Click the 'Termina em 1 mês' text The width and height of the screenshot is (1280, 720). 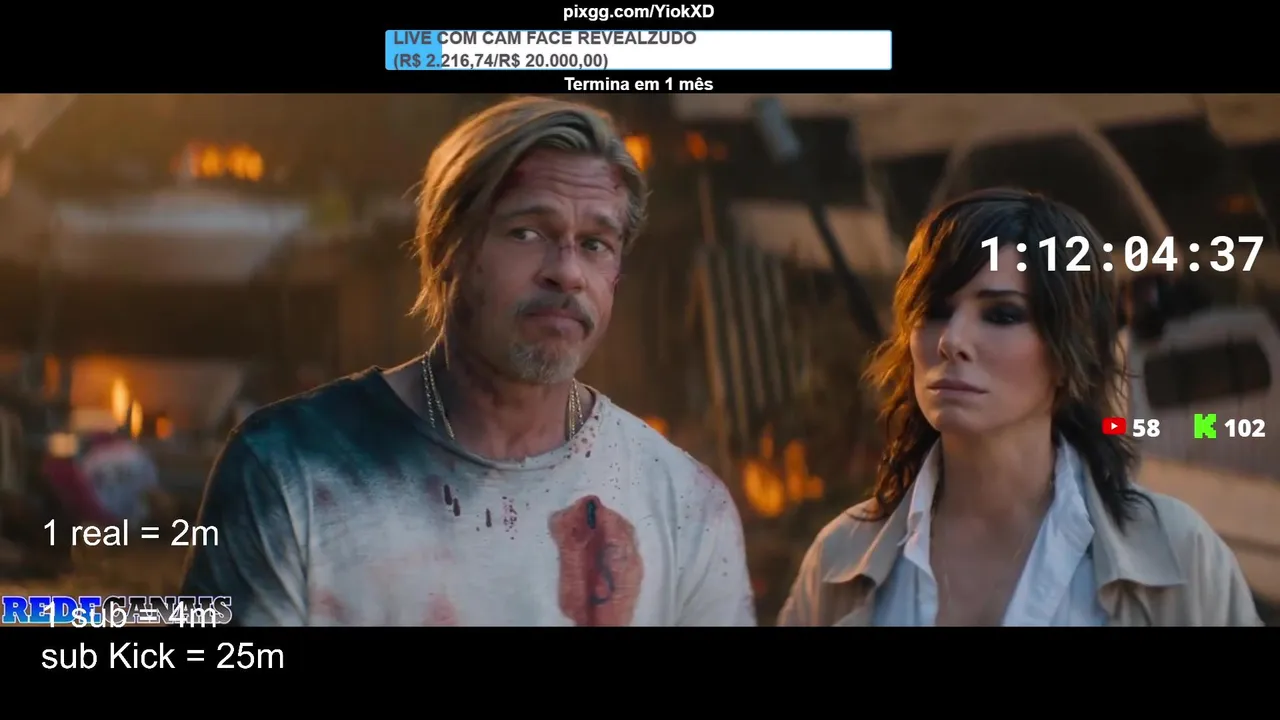(x=639, y=84)
